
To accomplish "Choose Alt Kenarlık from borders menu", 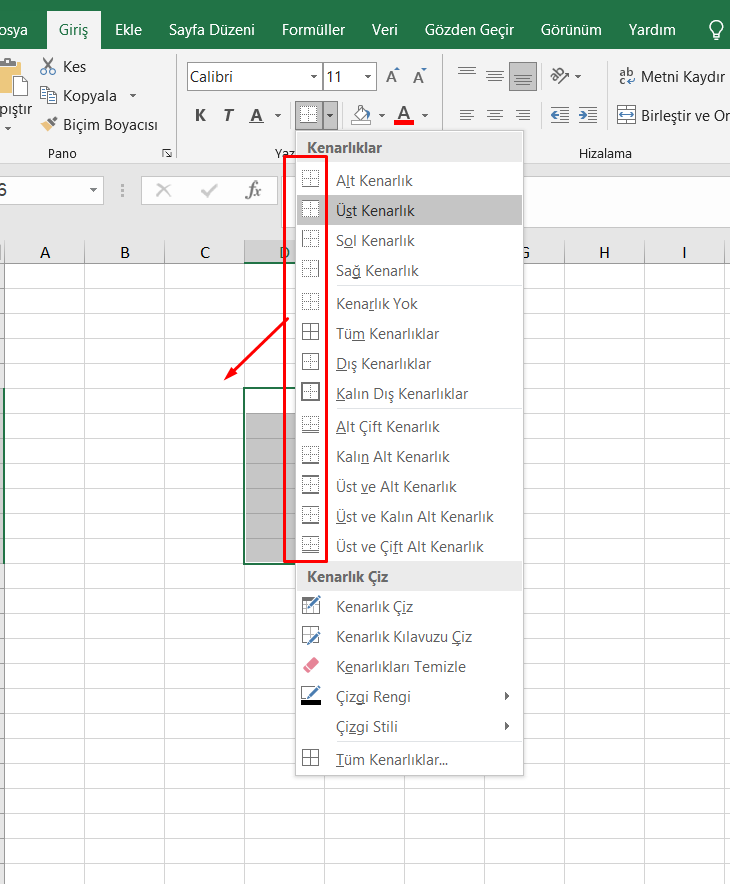I will (409, 180).
